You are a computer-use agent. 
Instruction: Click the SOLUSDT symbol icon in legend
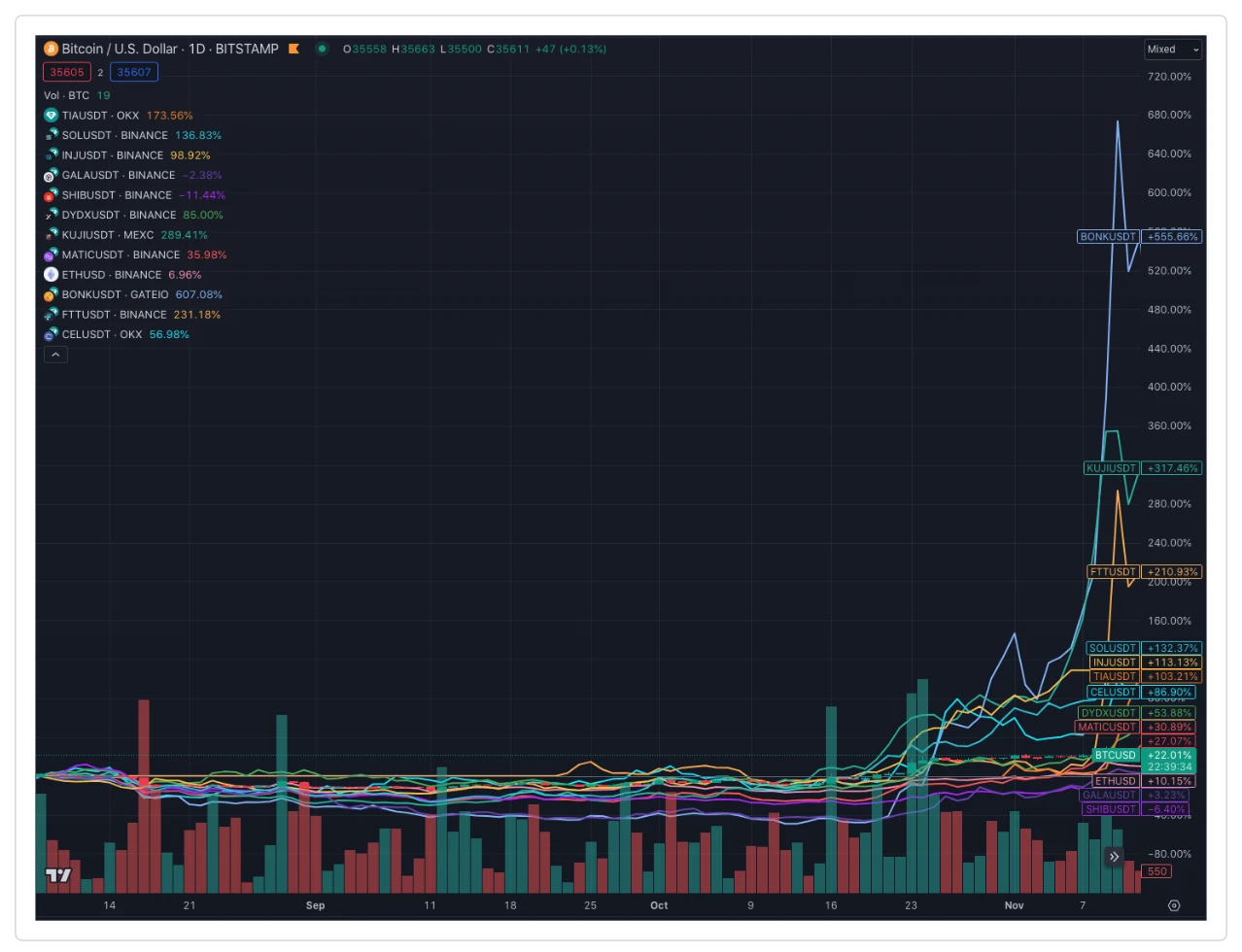coord(51,135)
